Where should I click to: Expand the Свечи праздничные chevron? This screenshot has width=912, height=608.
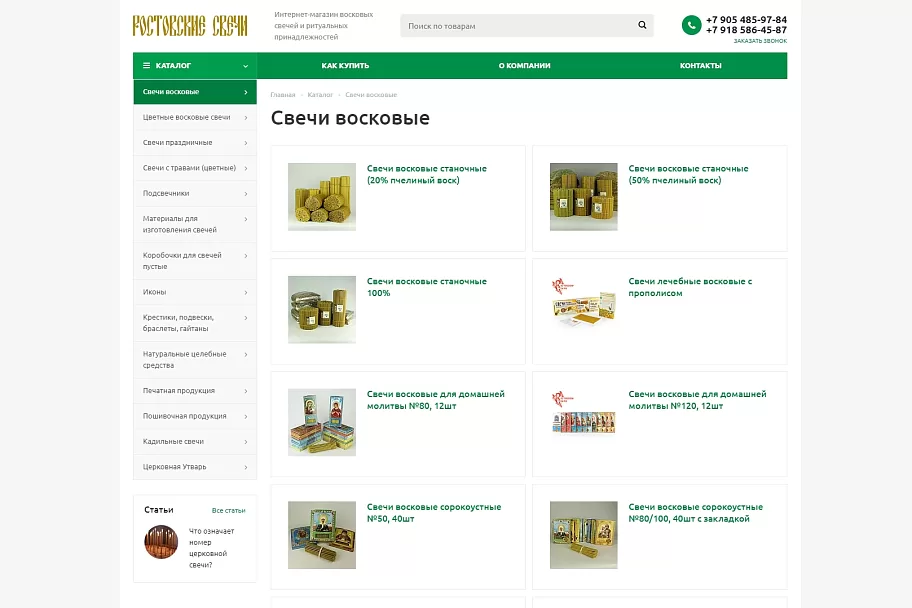(x=246, y=143)
